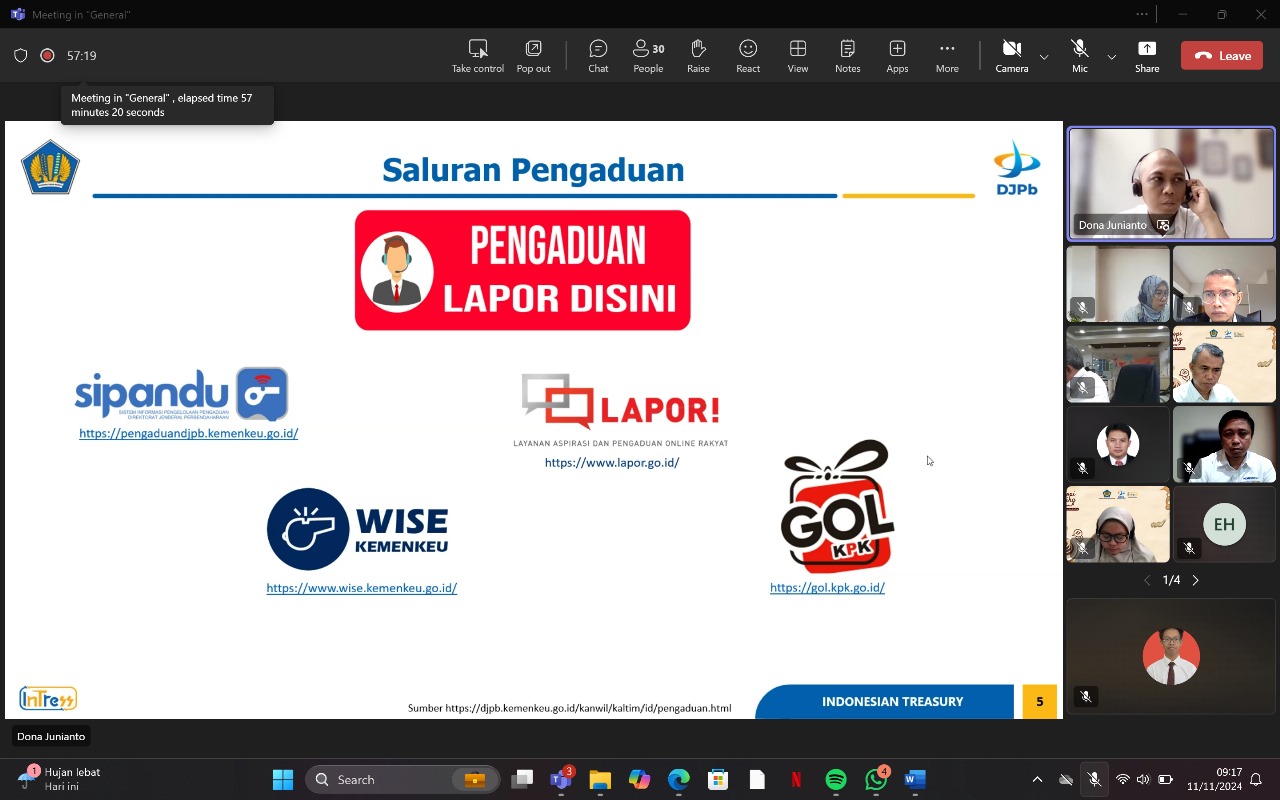Open Netflix from the taskbar
The height and width of the screenshot is (800, 1280).
click(x=796, y=780)
